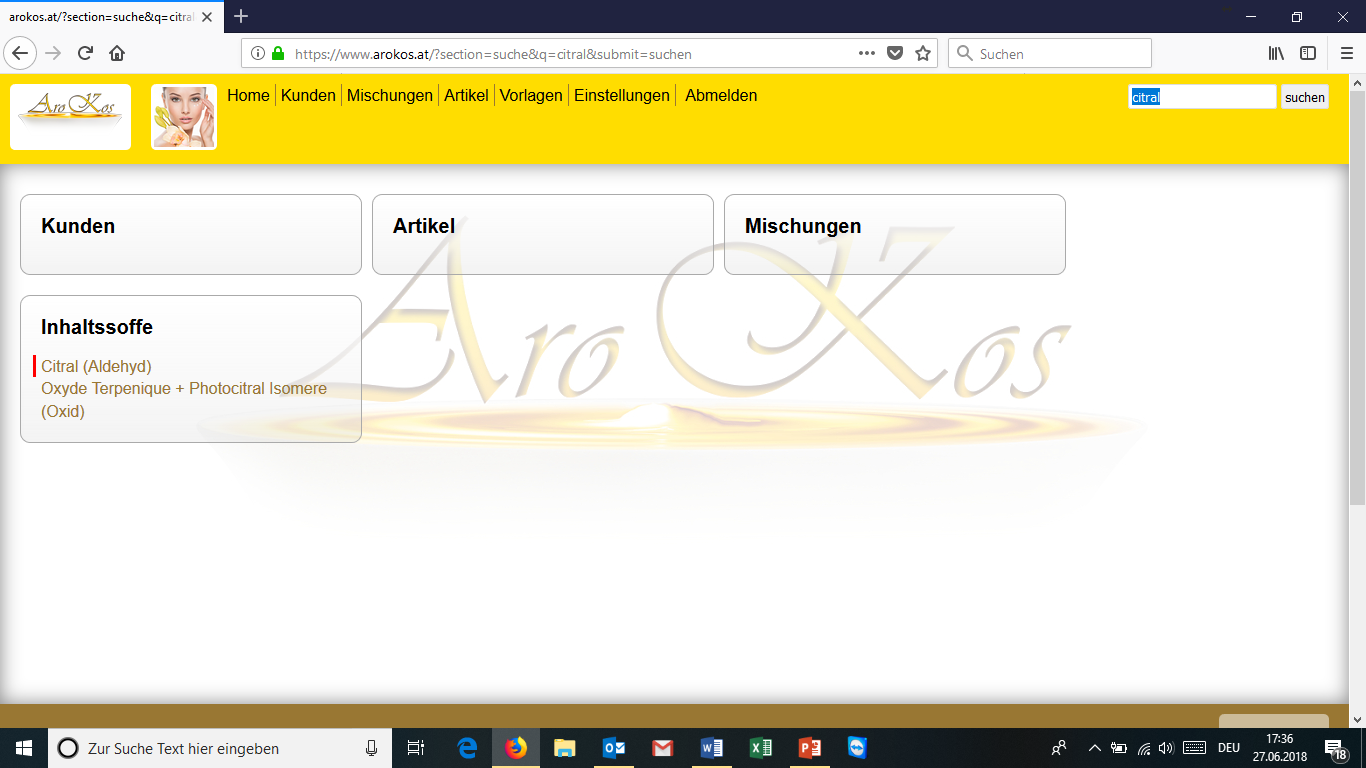The image size is (1366, 768).
Task: Open the site information icon in address bar
Action: (x=258, y=54)
